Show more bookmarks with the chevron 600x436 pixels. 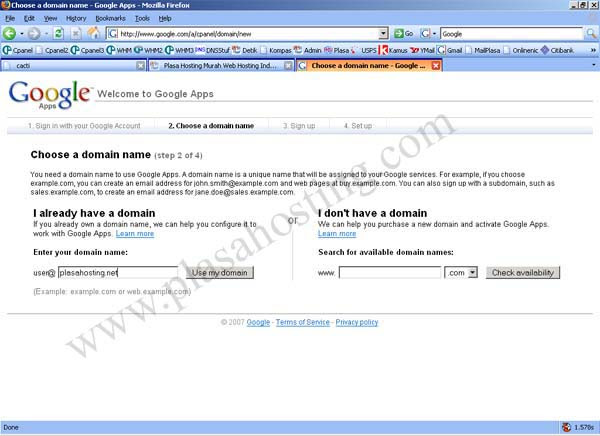coord(593,50)
